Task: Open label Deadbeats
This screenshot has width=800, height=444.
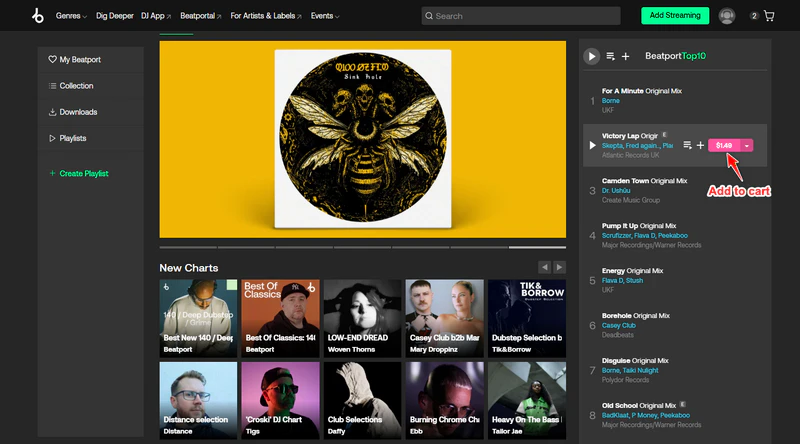Action: point(617,335)
